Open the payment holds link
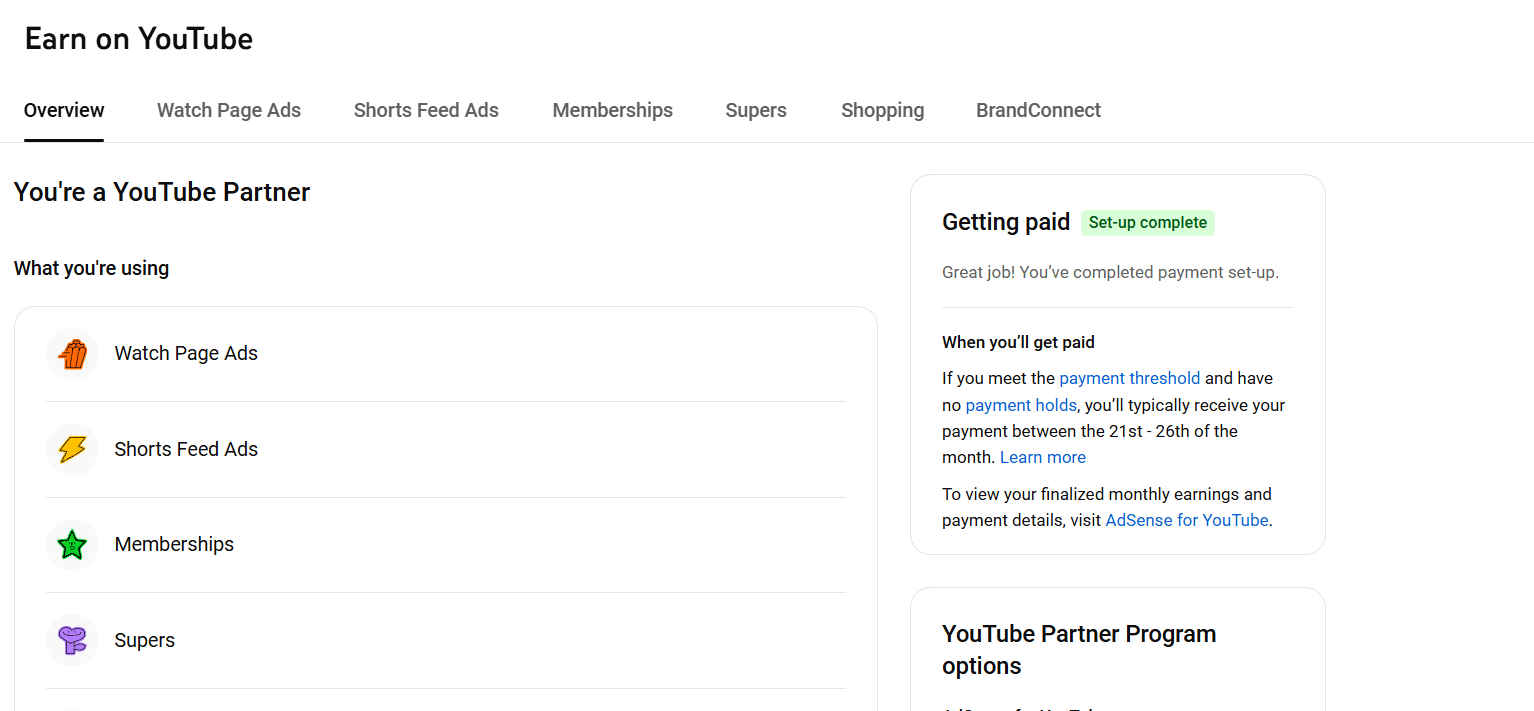 pyautogui.click(x=1021, y=405)
